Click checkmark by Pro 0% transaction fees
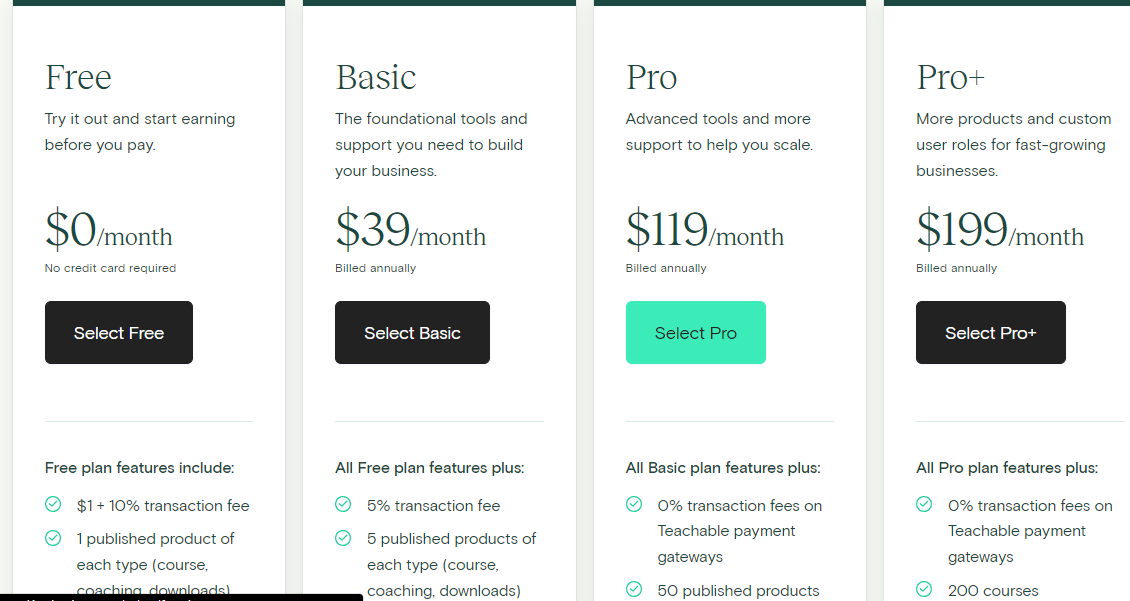The width and height of the screenshot is (1130, 601). pos(634,505)
